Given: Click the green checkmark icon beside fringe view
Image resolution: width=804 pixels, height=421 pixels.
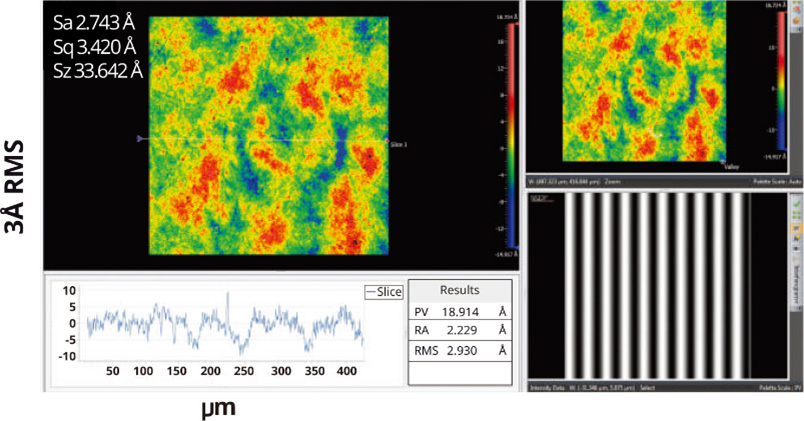Looking at the screenshot, I should pyautogui.click(x=795, y=202).
